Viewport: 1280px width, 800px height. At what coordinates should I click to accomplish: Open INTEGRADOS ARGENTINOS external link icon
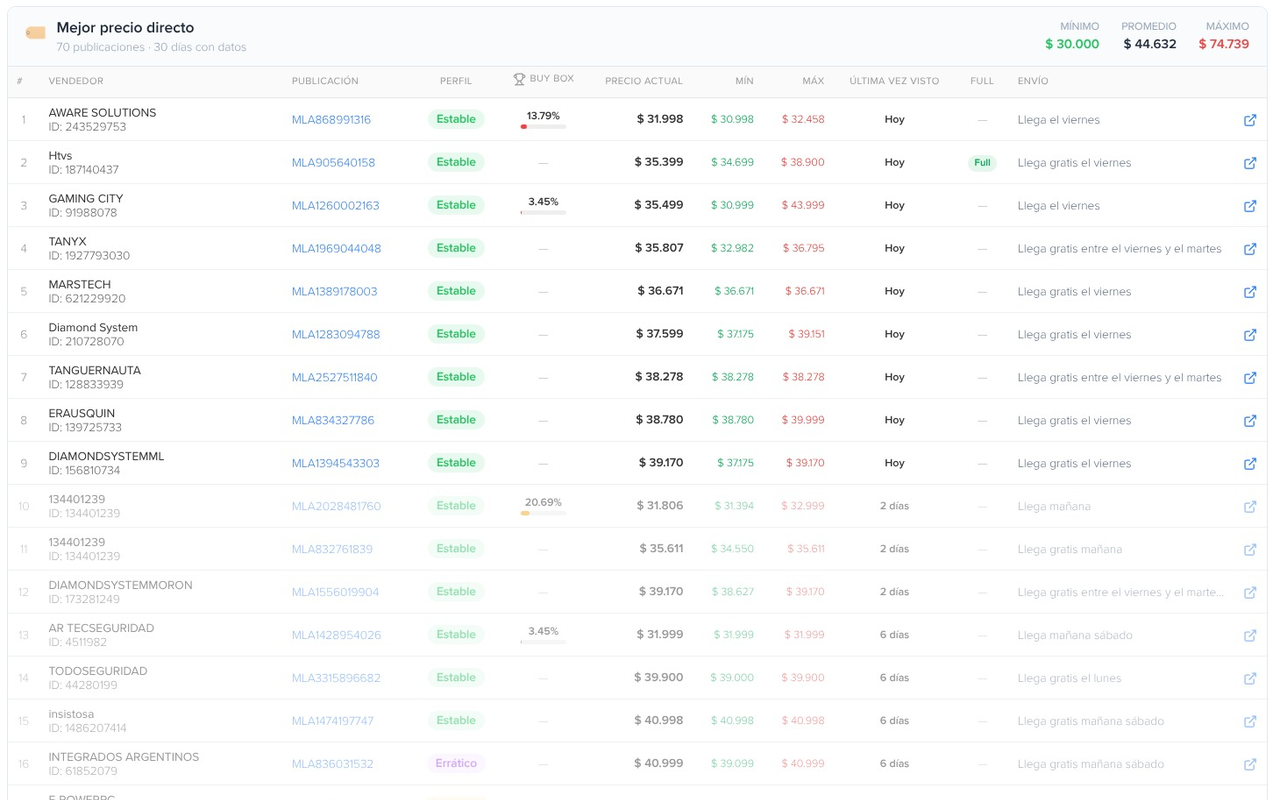coord(1250,765)
